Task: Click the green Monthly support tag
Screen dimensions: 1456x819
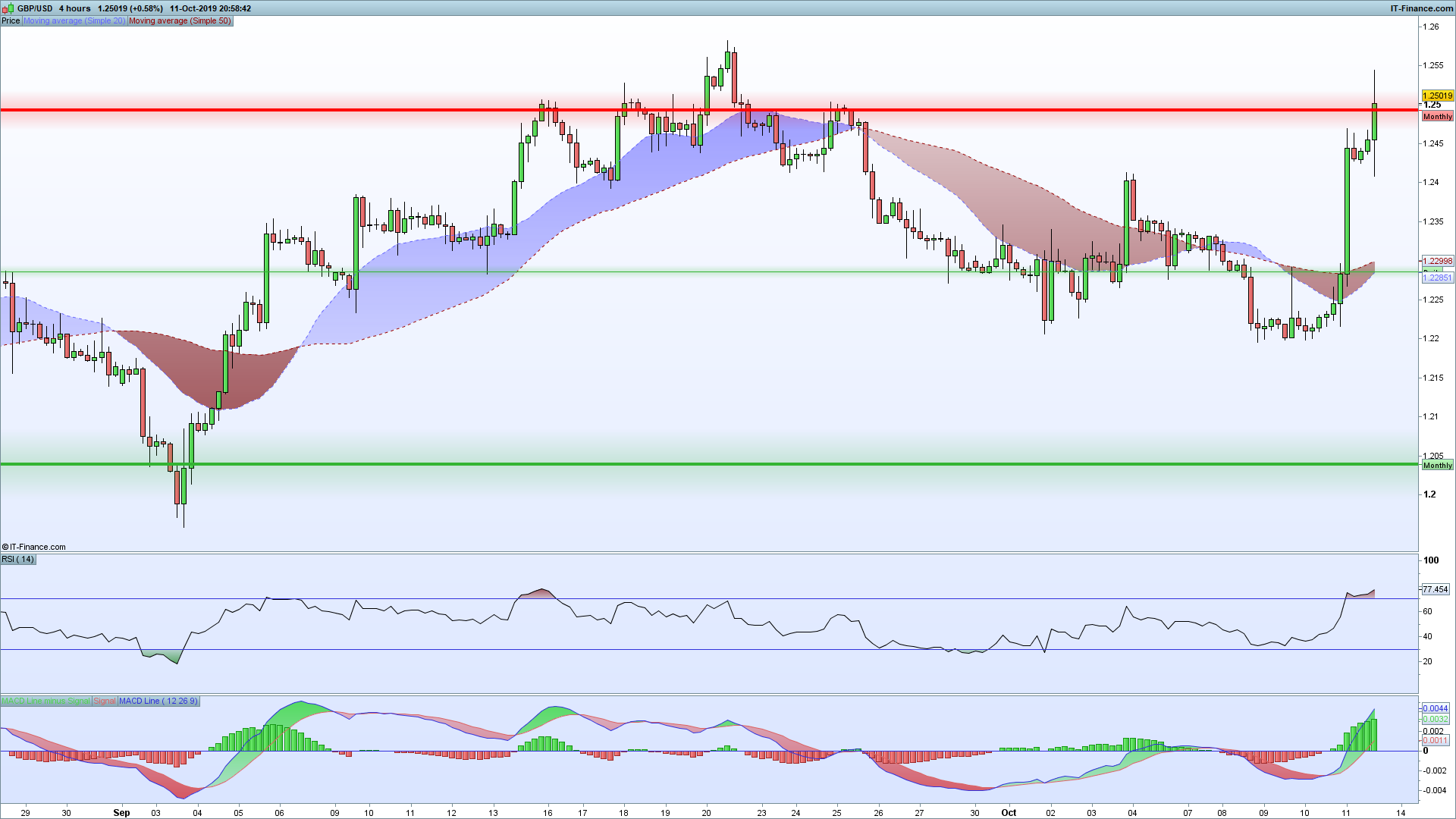Action: pyautogui.click(x=1437, y=466)
